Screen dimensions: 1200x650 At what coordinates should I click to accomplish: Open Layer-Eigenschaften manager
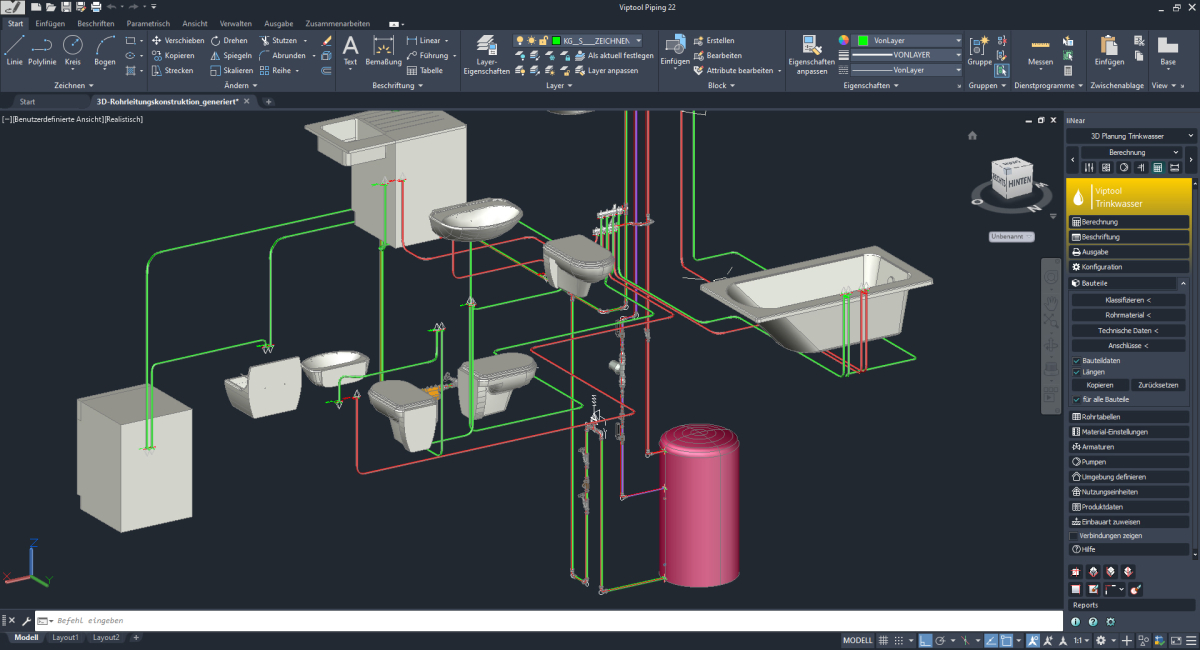(487, 54)
